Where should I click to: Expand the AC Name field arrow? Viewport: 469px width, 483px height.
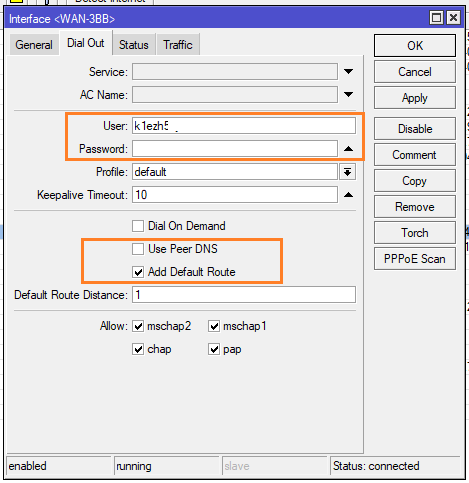pos(348,94)
